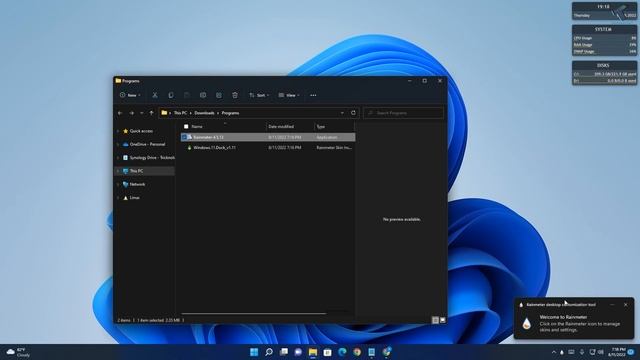This screenshot has width=640, height=360.
Task: Toggle the select-all checkbox beside Name header
Action: [186, 127]
